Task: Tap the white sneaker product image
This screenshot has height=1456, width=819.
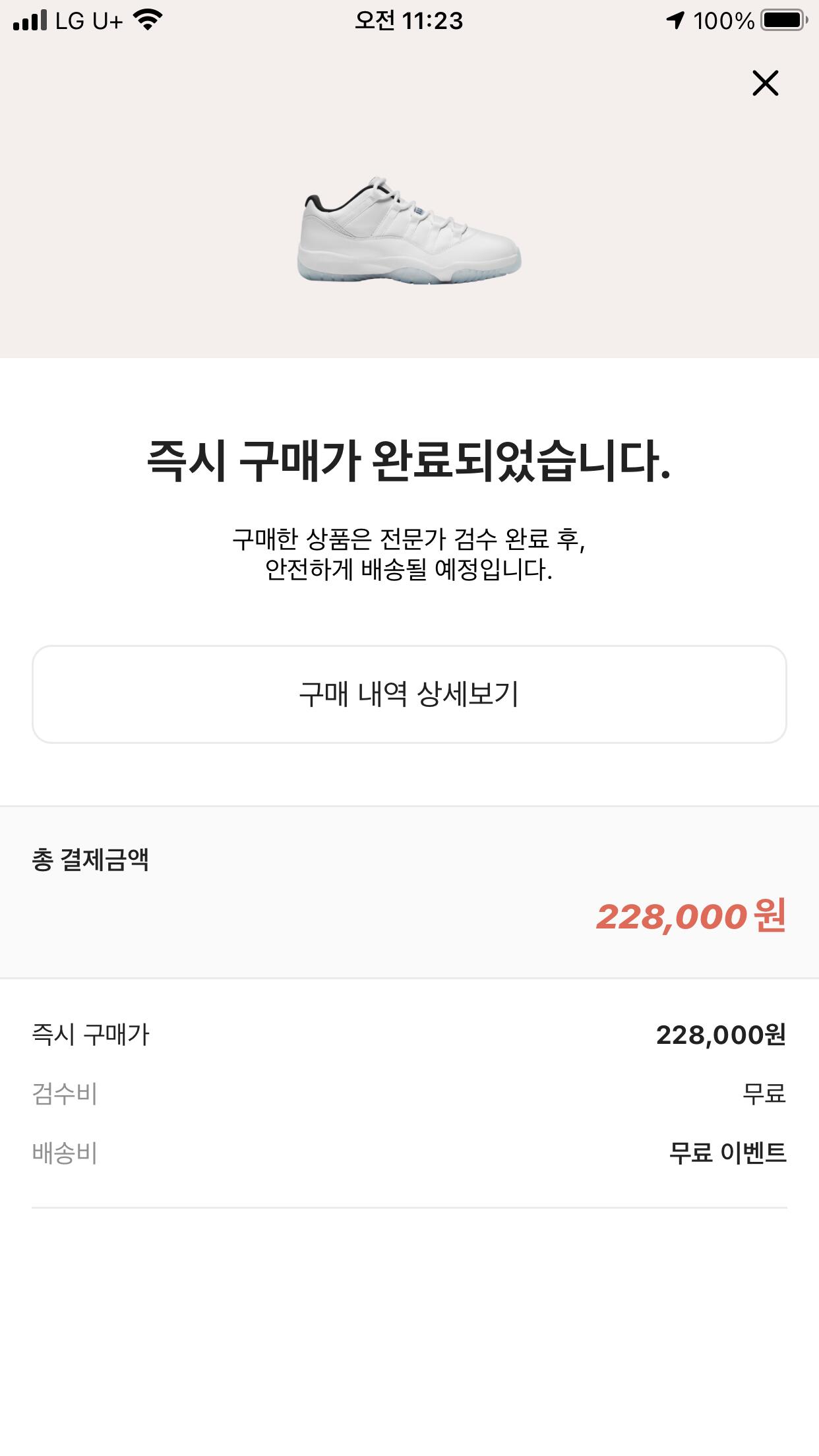Action: click(x=409, y=231)
